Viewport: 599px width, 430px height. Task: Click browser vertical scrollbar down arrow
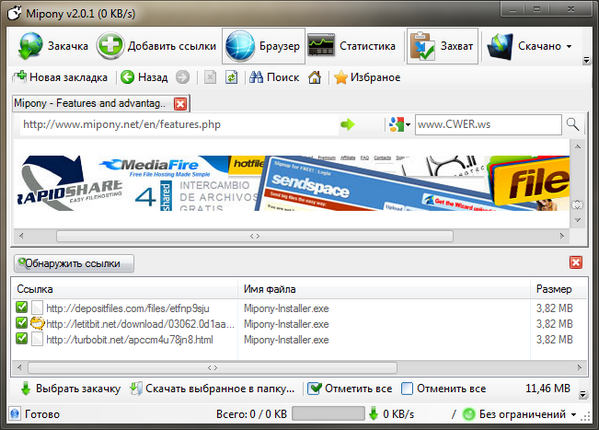pos(578,220)
